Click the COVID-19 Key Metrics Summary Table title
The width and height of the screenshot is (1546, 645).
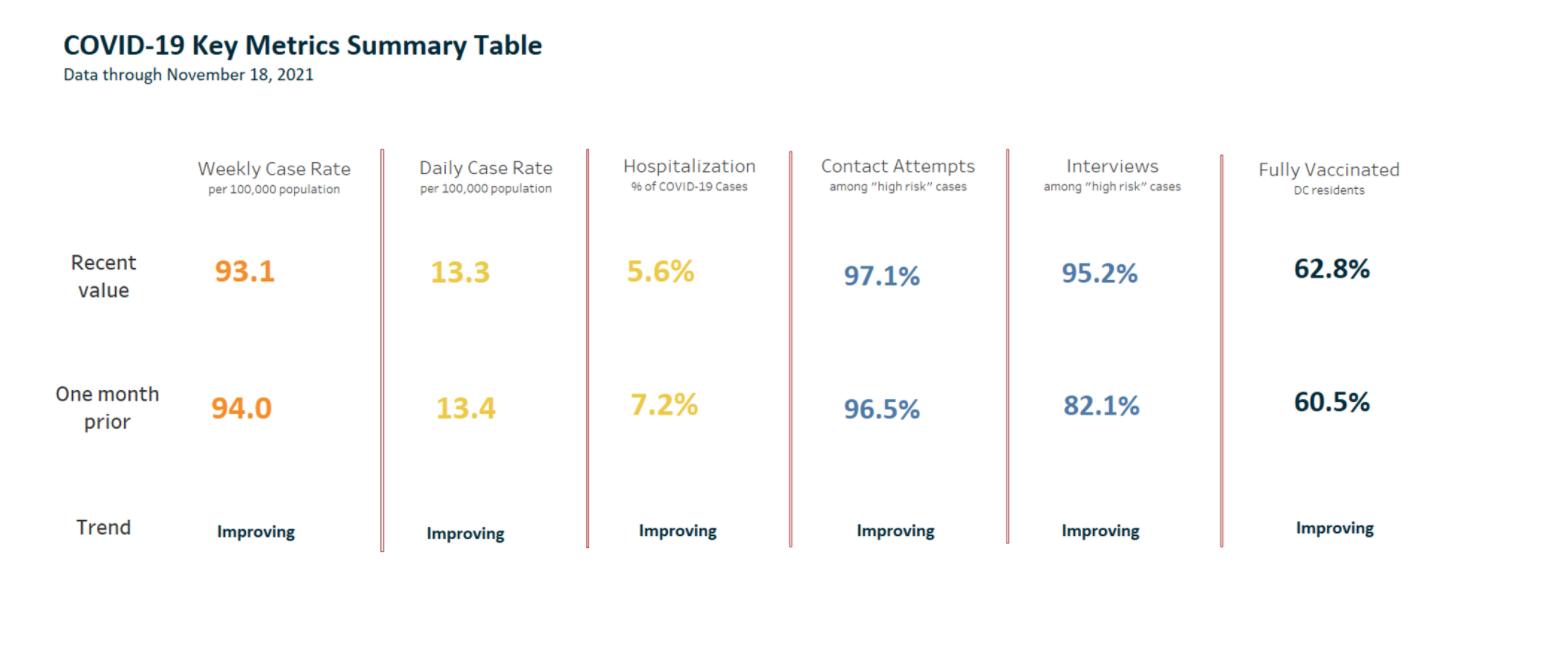[302, 45]
